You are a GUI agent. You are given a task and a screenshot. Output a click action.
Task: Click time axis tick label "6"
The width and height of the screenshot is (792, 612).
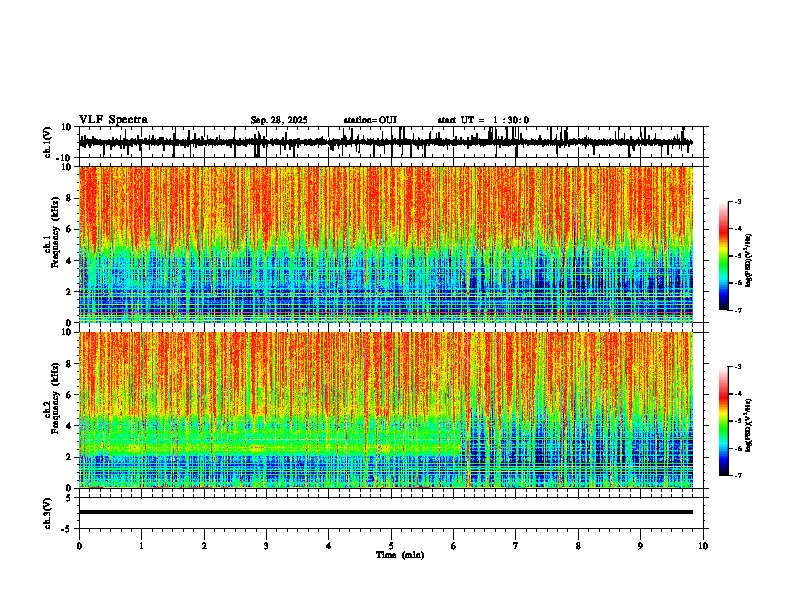pos(453,546)
